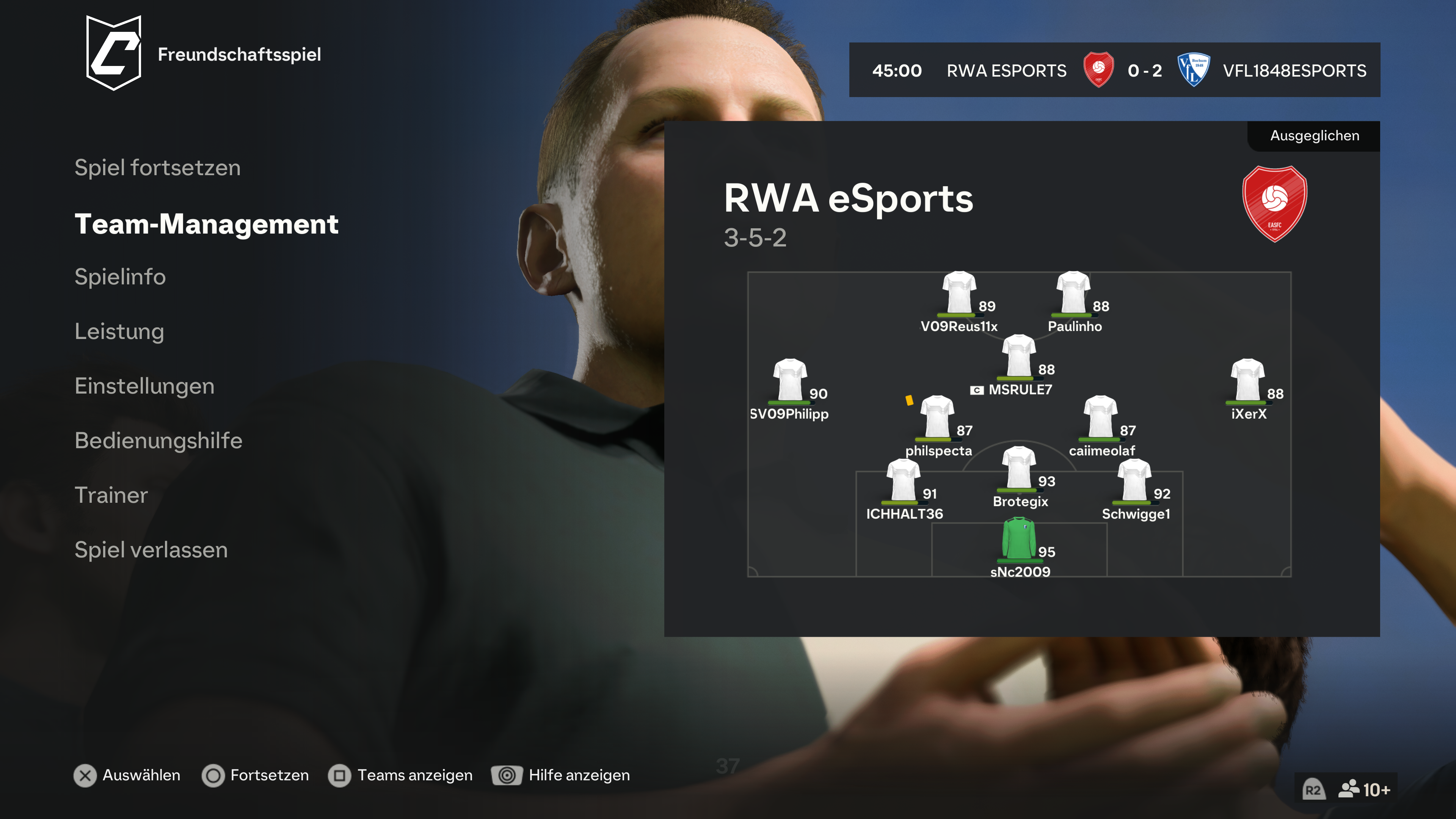Select goalkeeper sNc2009 green jersey
This screenshot has width=1456, height=819.
1018,539
